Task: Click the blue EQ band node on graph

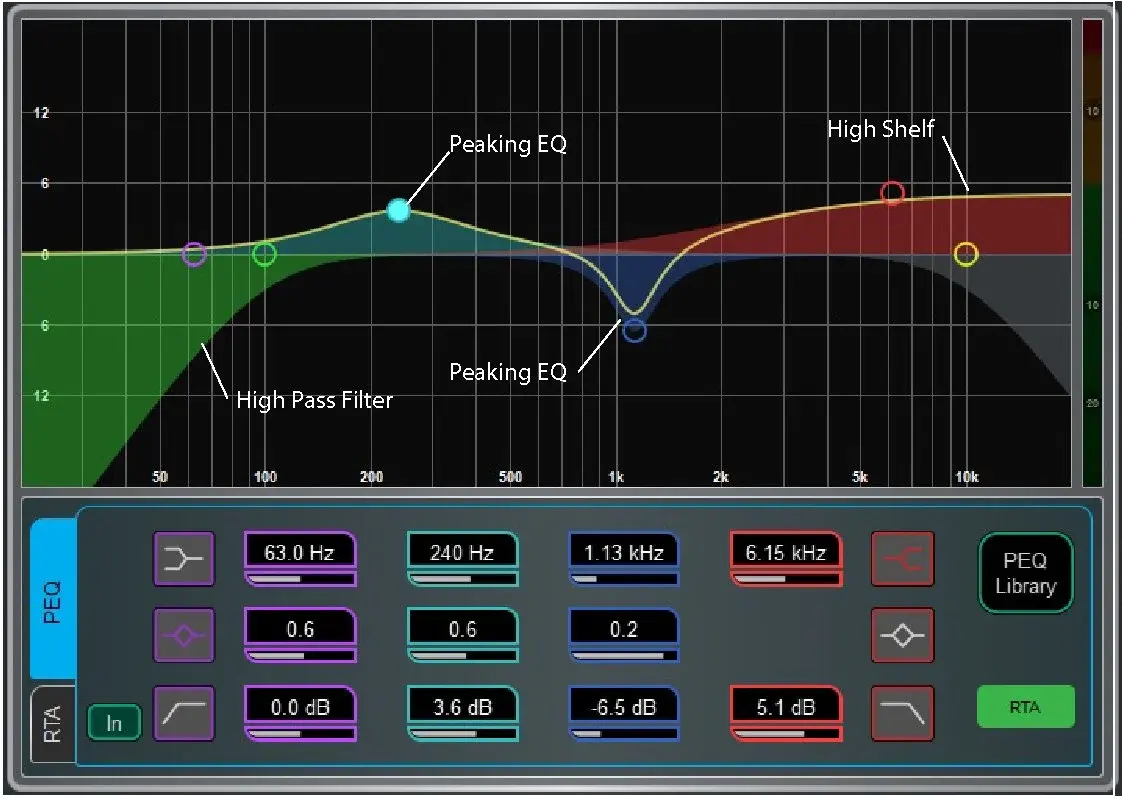Action: coord(634,330)
